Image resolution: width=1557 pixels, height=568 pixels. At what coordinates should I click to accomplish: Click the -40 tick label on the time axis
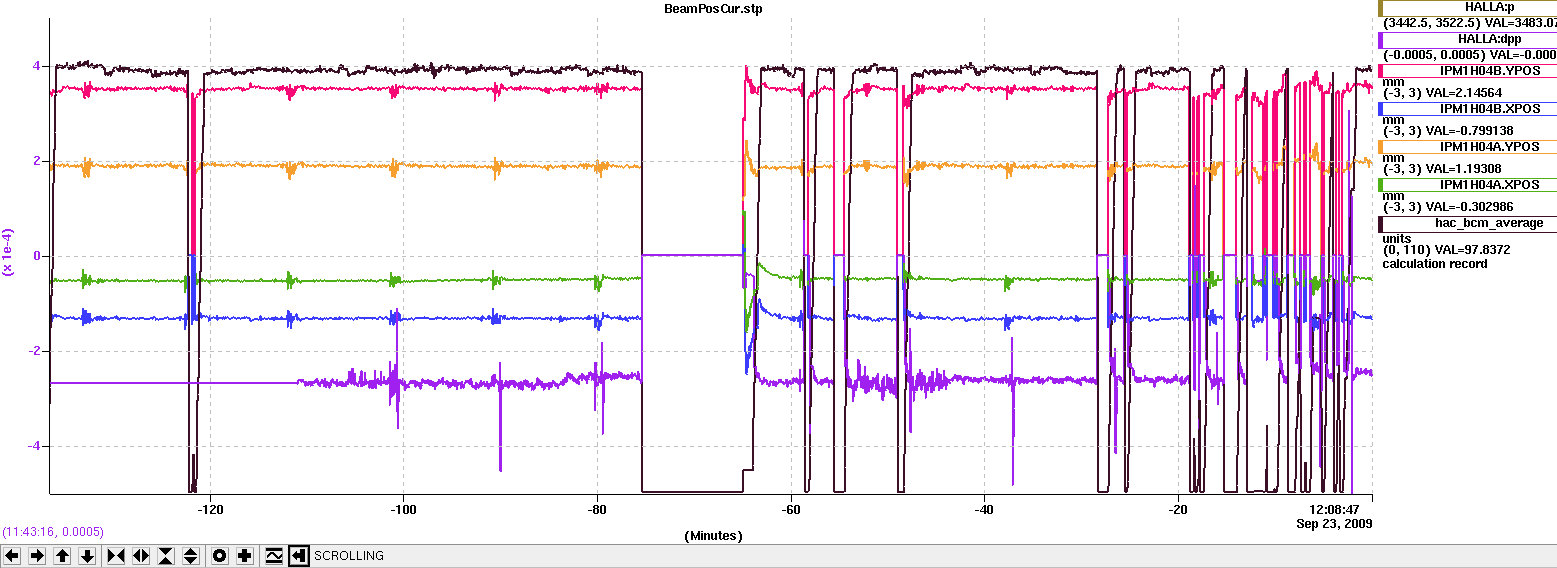[x=984, y=510]
